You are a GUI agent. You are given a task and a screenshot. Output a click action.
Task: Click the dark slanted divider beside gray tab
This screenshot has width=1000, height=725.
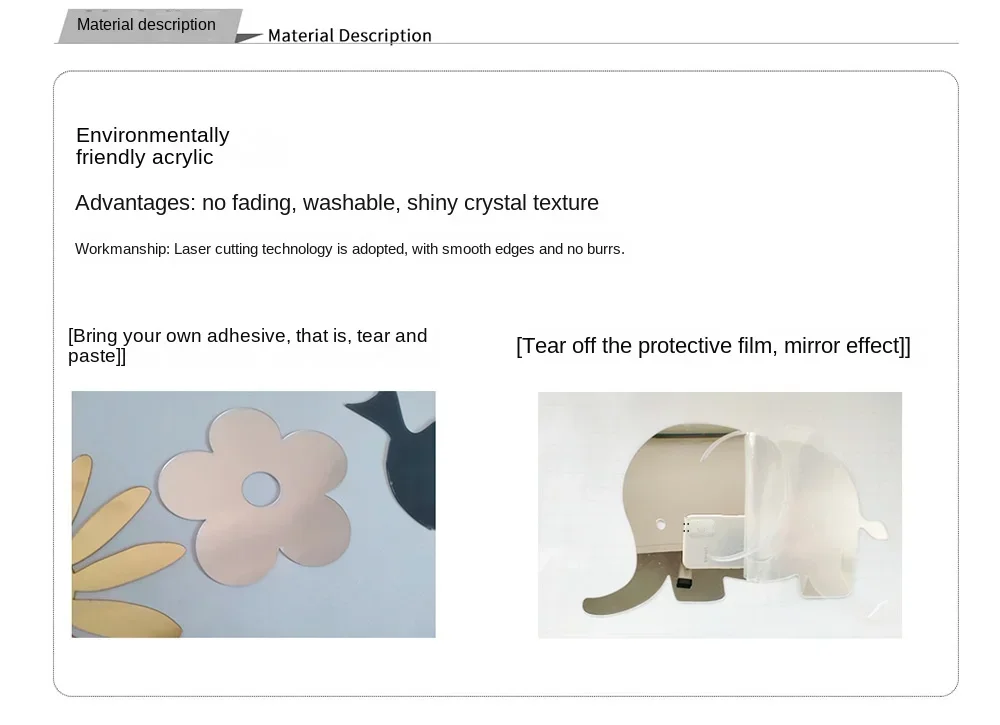[250, 37]
